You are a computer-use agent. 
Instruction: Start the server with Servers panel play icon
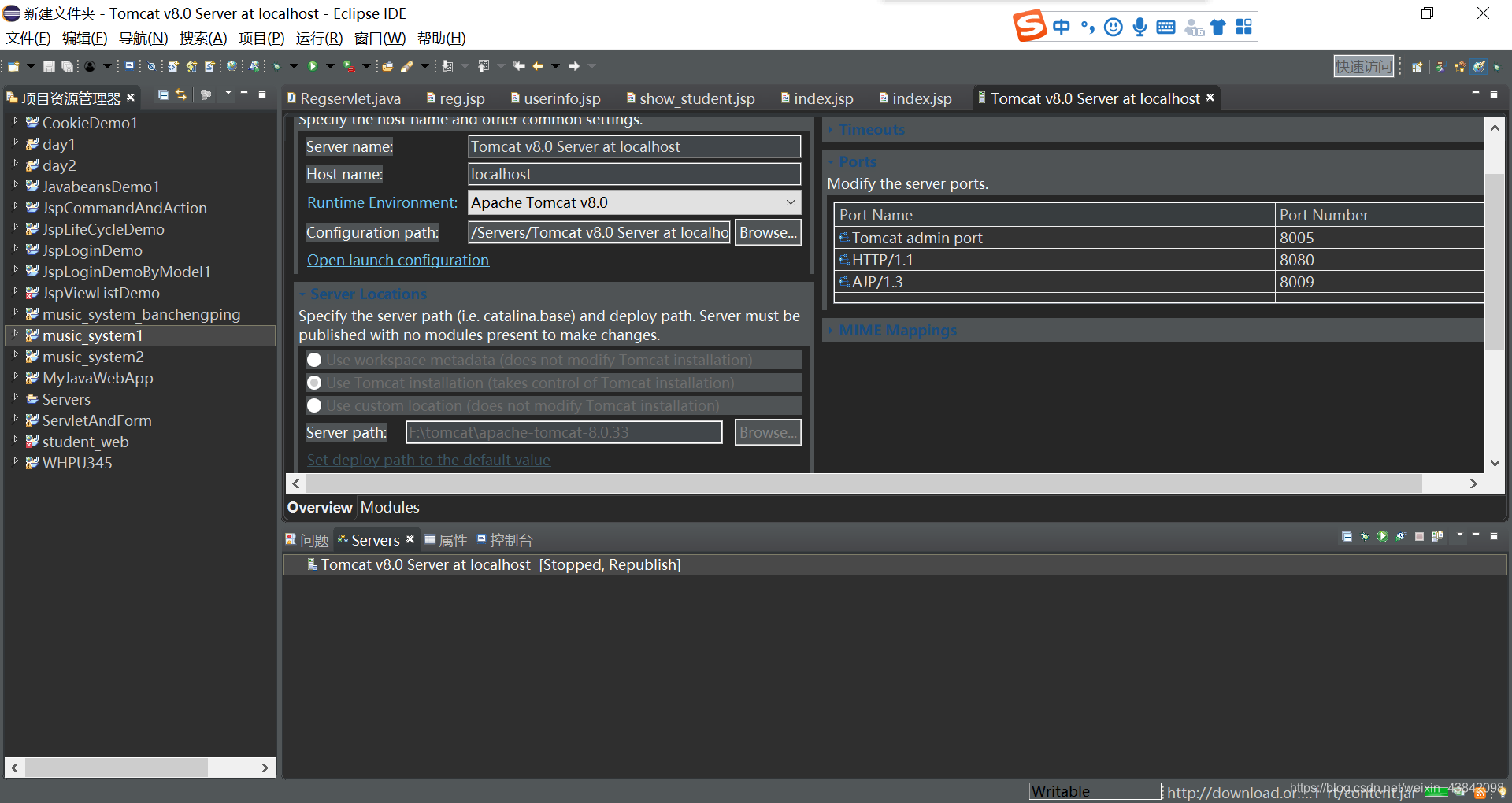[1383, 536]
